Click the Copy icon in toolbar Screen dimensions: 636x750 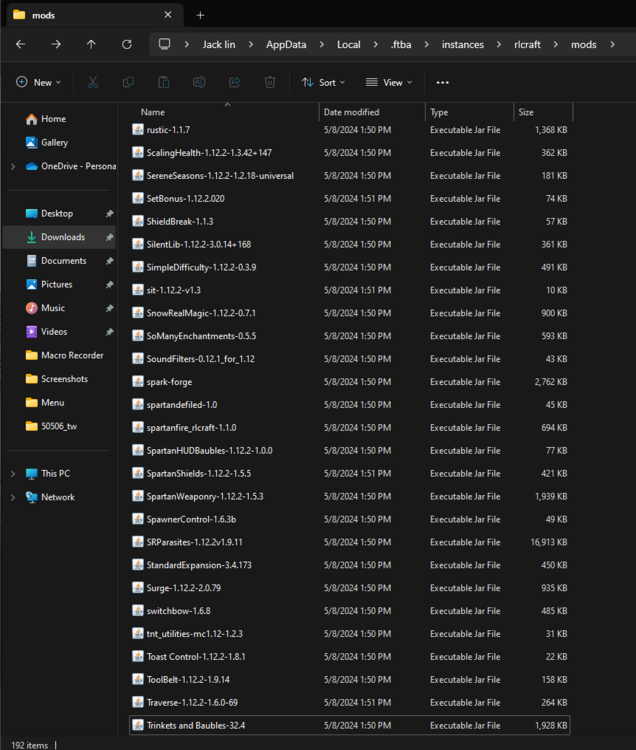click(x=128, y=82)
